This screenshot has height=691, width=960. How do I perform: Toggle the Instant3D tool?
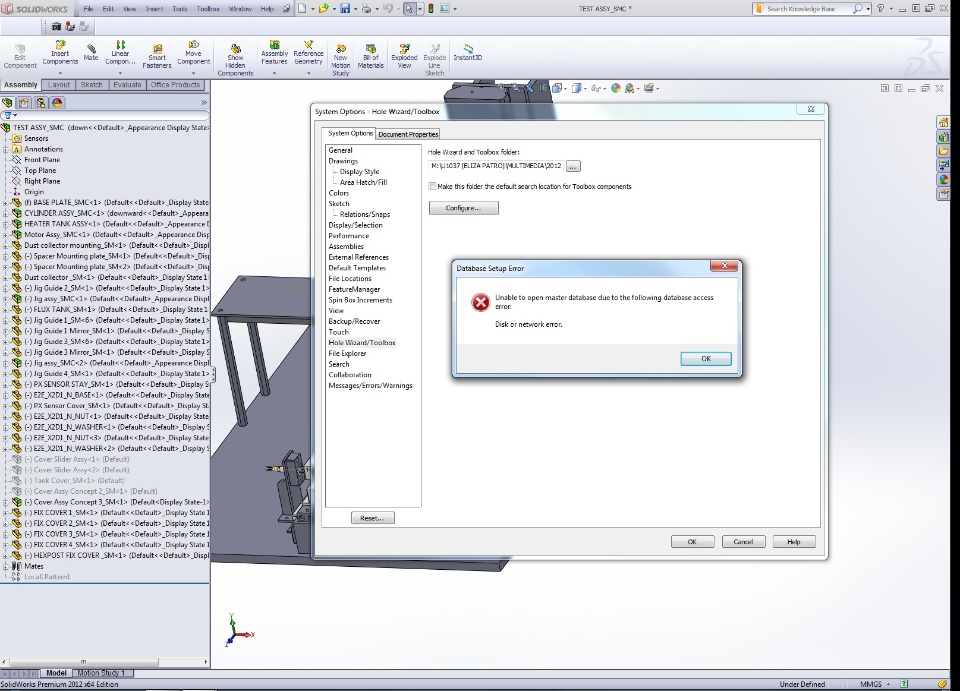pyautogui.click(x=468, y=53)
